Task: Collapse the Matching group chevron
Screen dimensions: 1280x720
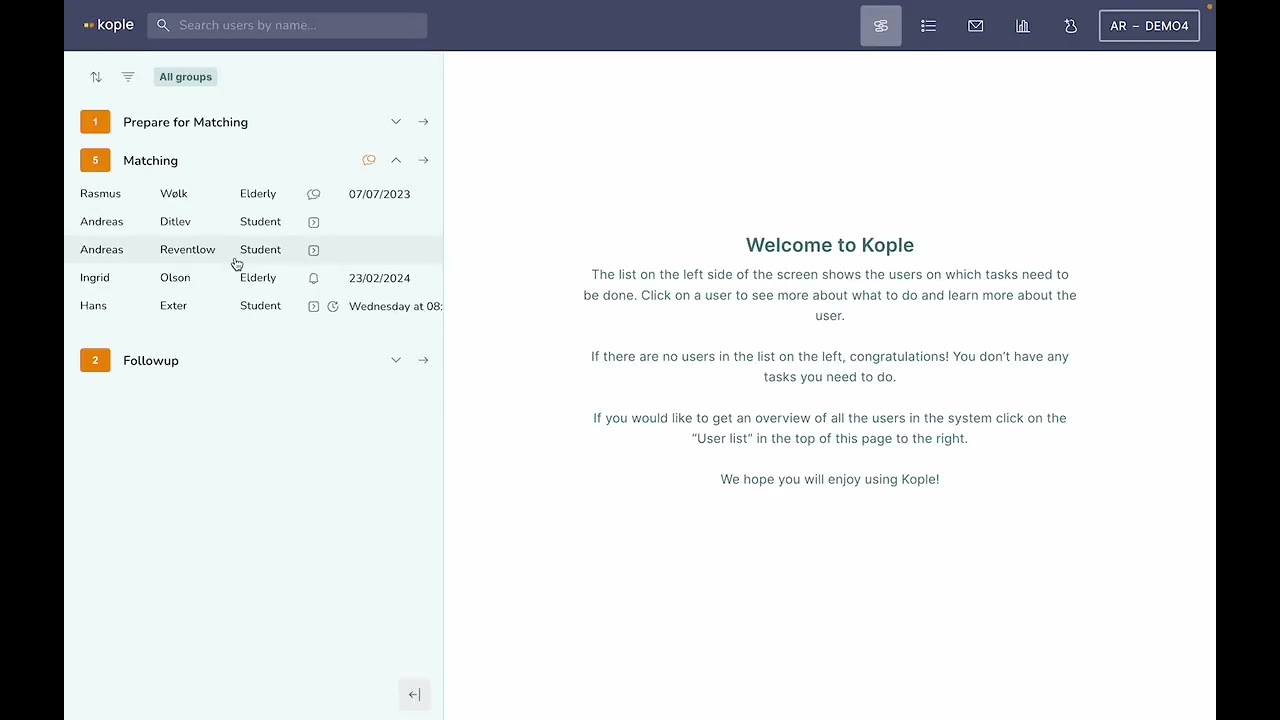Action: click(x=396, y=160)
